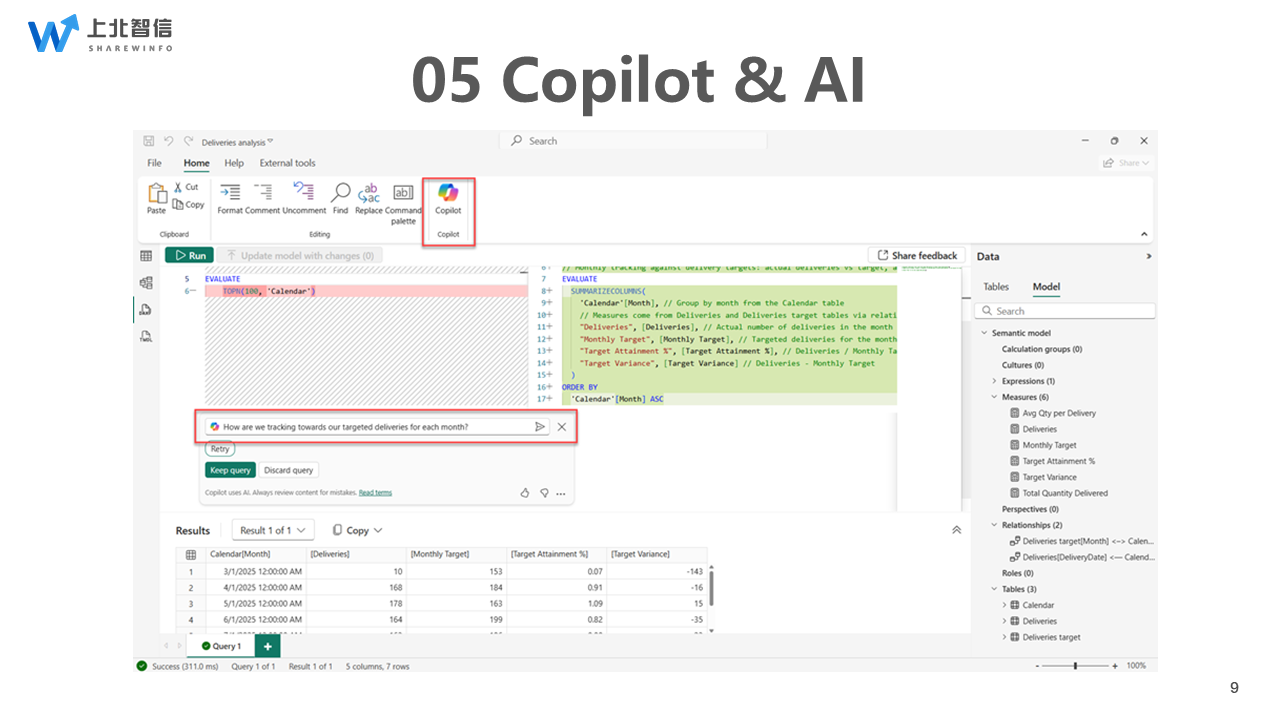1280x720 pixels.
Task: Collapse the Data pane arrow
Action: click(1148, 256)
